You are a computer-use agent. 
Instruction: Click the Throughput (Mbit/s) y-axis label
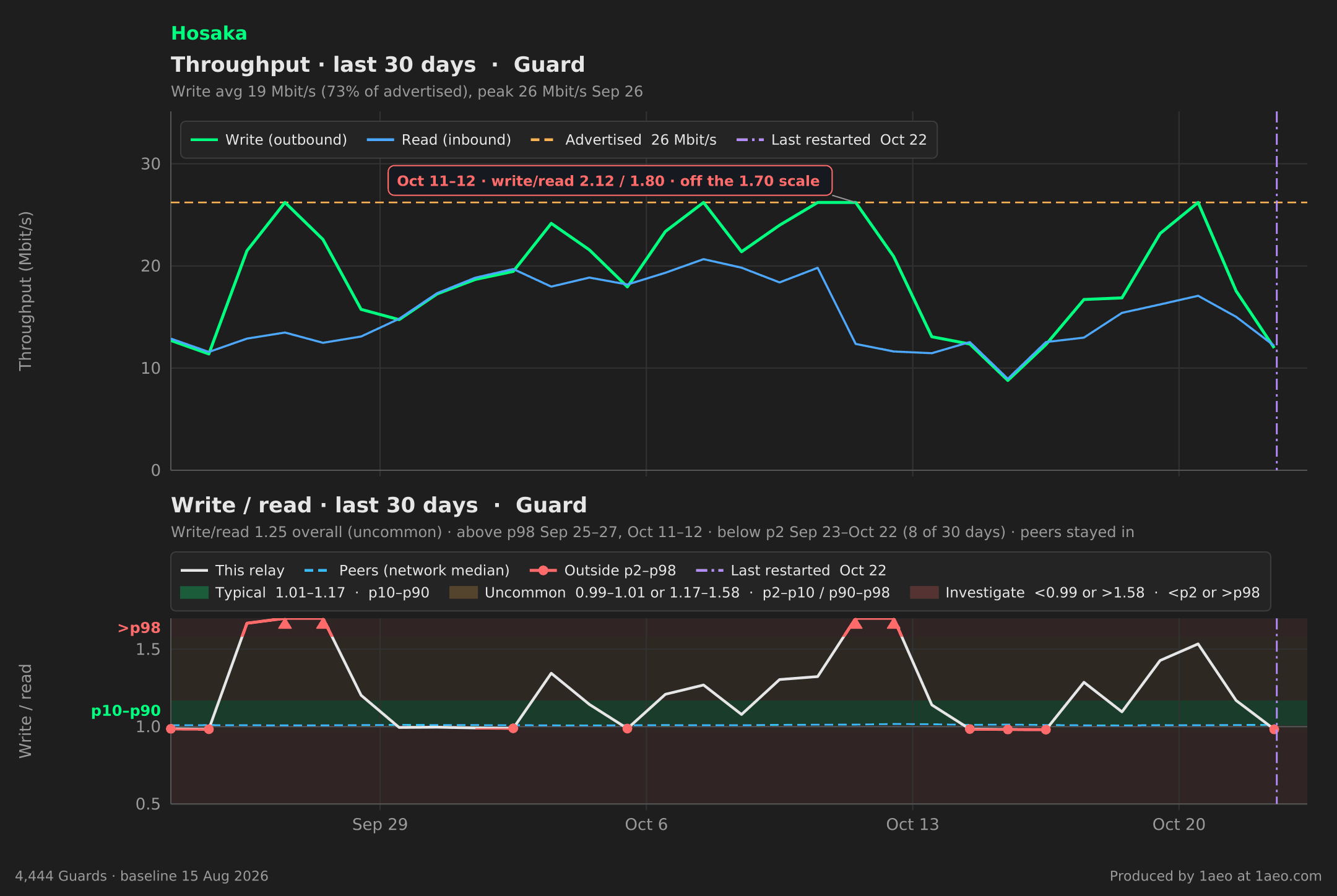click(25, 291)
